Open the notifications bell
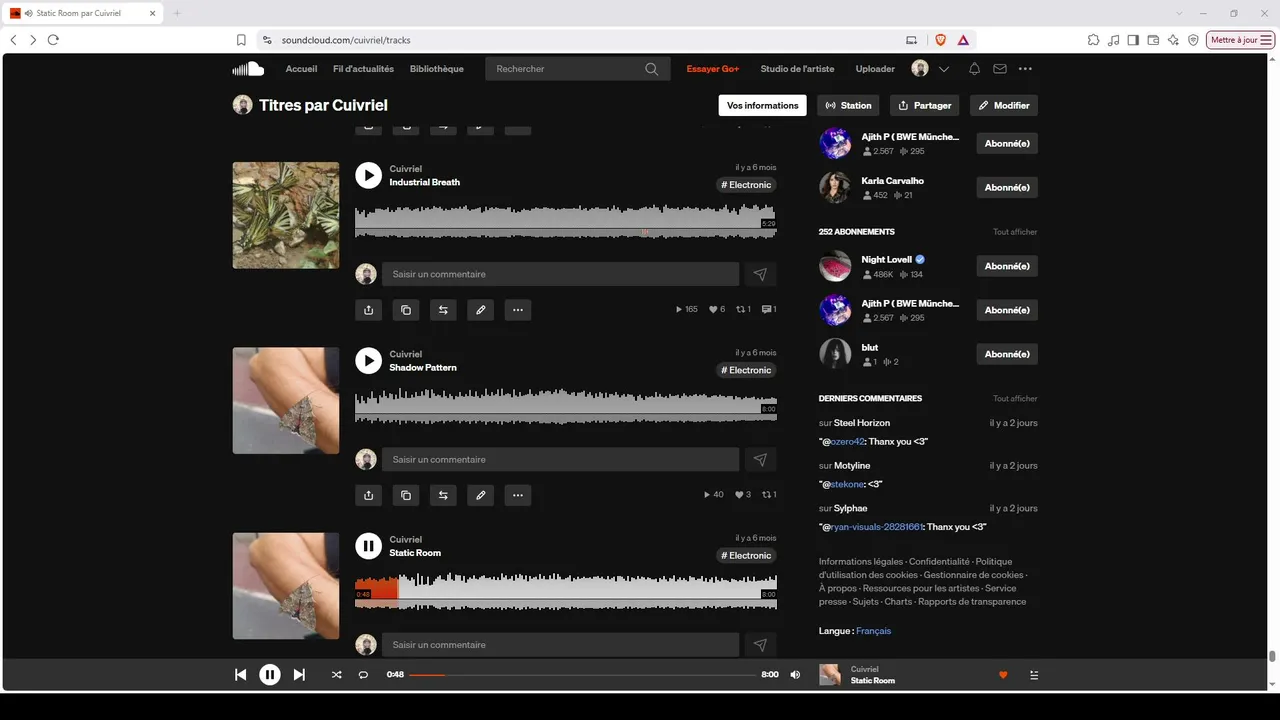 [974, 69]
